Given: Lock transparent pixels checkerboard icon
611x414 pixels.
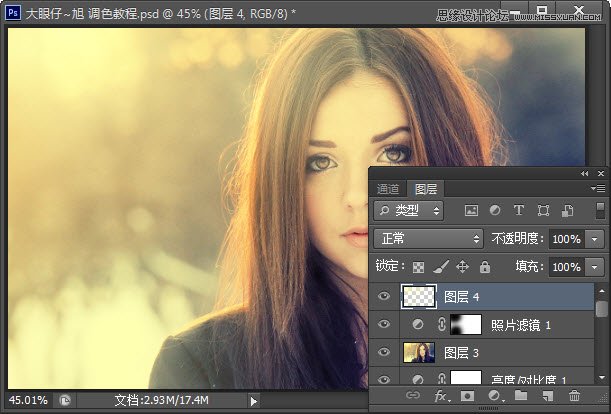Looking at the screenshot, I should tap(419, 267).
